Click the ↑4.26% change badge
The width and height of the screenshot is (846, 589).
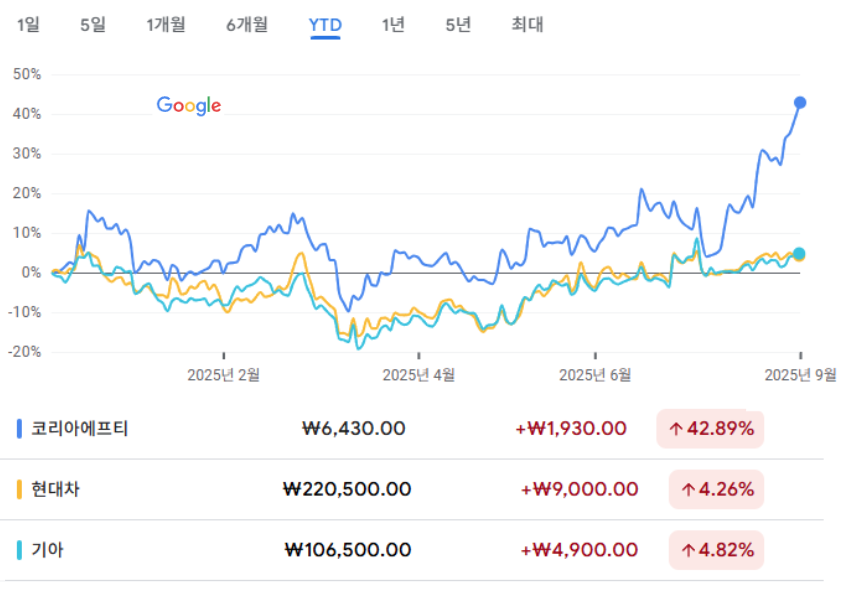tap(717, 489)
